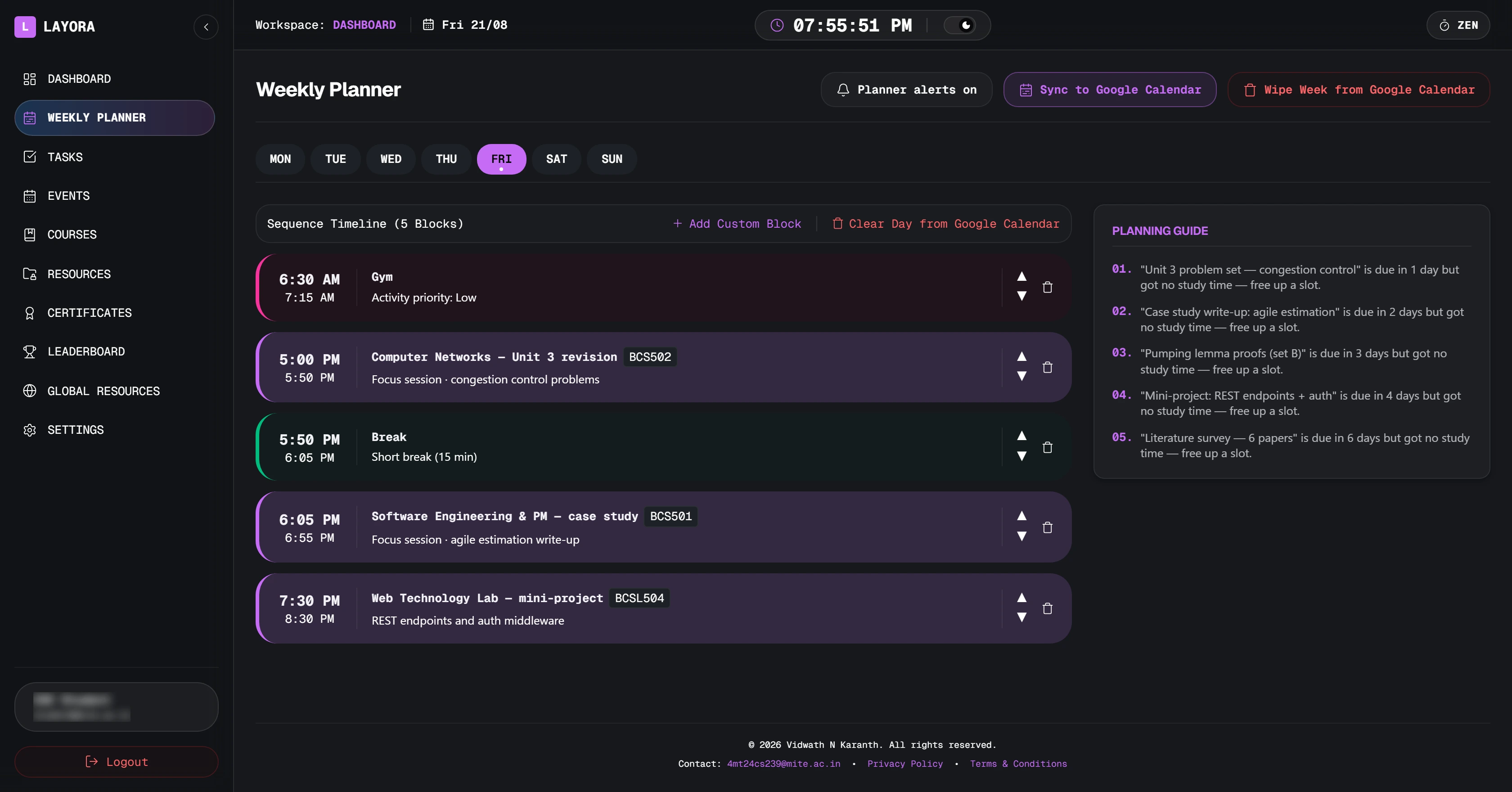Open Settings in the sidebar
1512x792 pixels.
click(x=114, y=429)
